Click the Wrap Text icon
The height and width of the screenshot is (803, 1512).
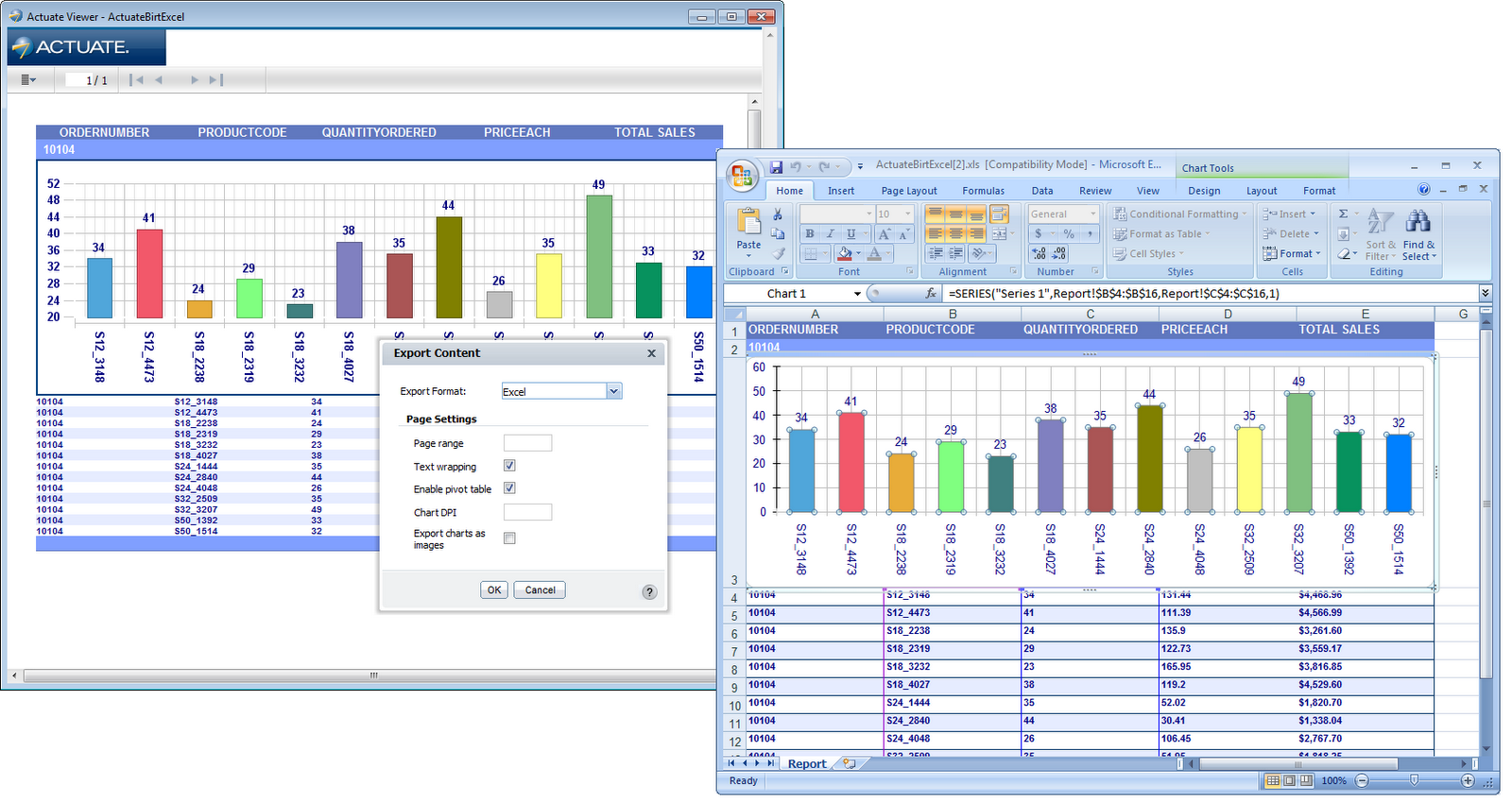click(x=999, y=214)
